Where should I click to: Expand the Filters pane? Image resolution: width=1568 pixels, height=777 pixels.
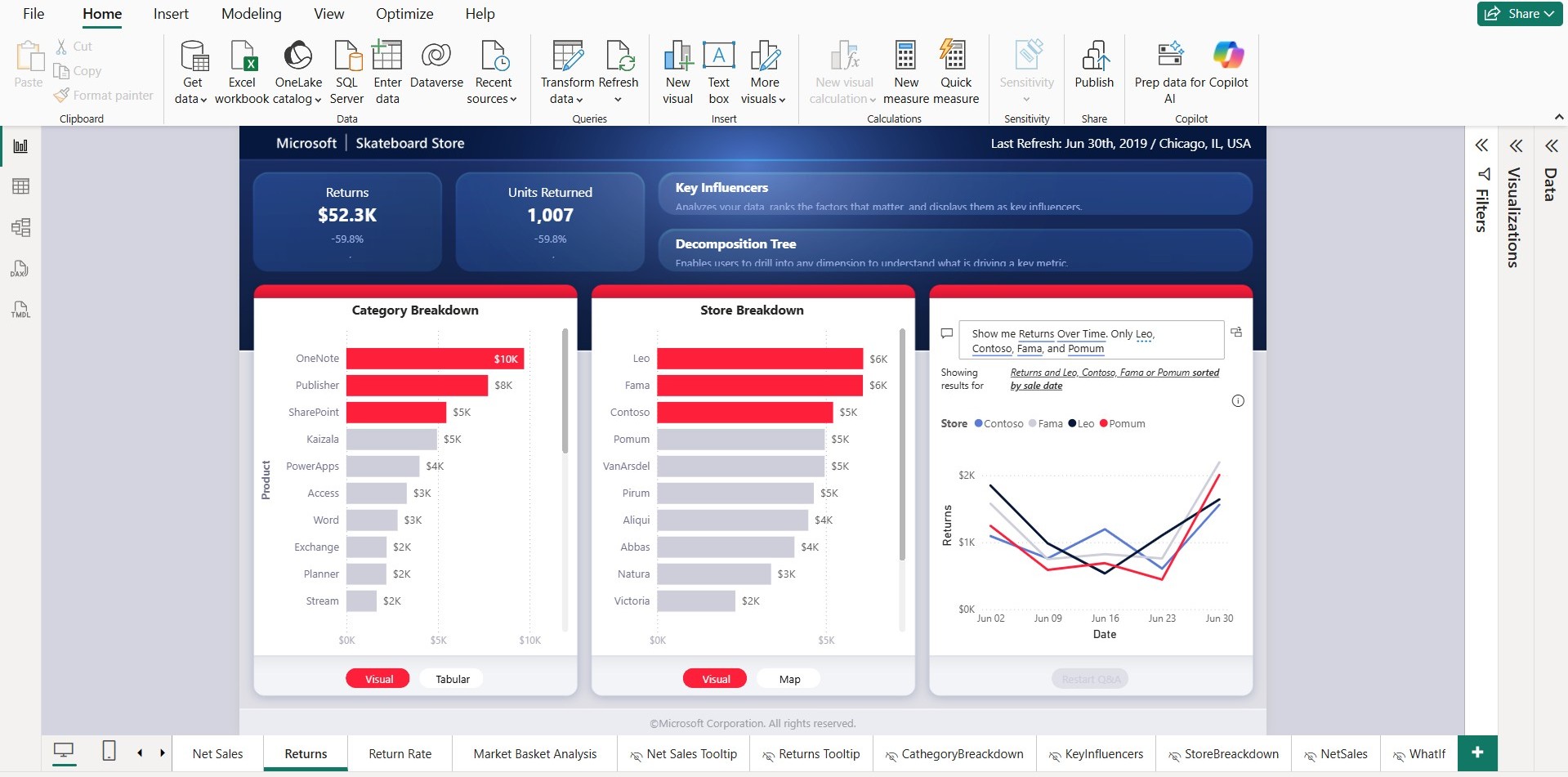(x=1481, y=146)
